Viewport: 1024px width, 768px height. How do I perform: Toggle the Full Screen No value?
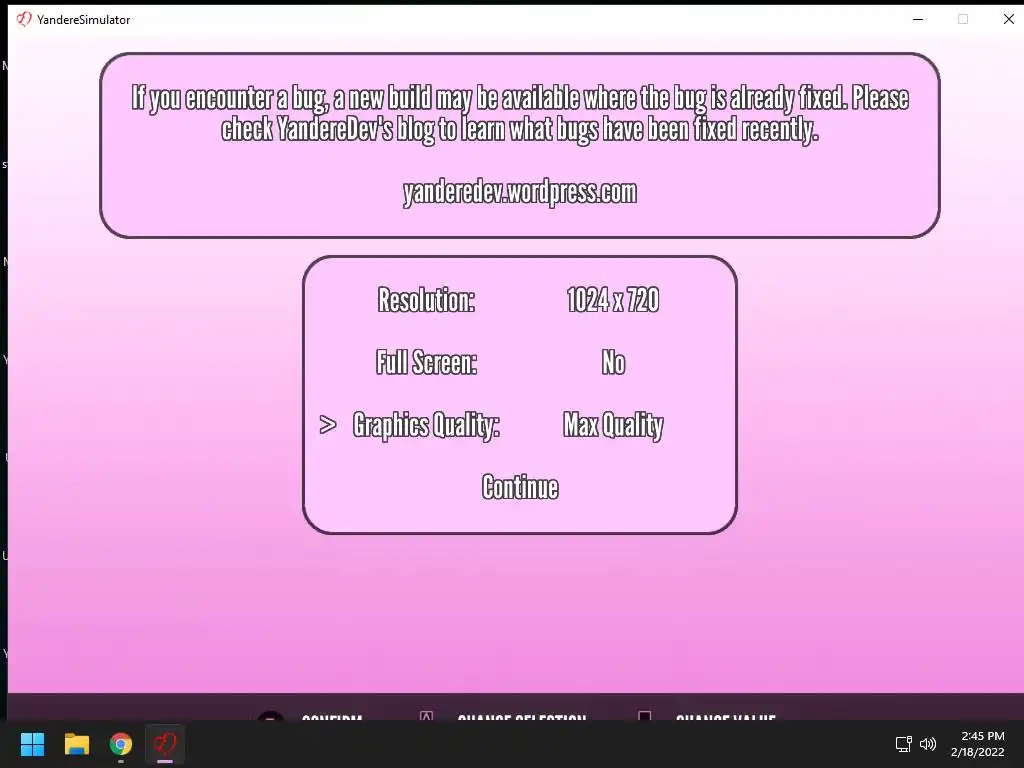coord(613,362)
